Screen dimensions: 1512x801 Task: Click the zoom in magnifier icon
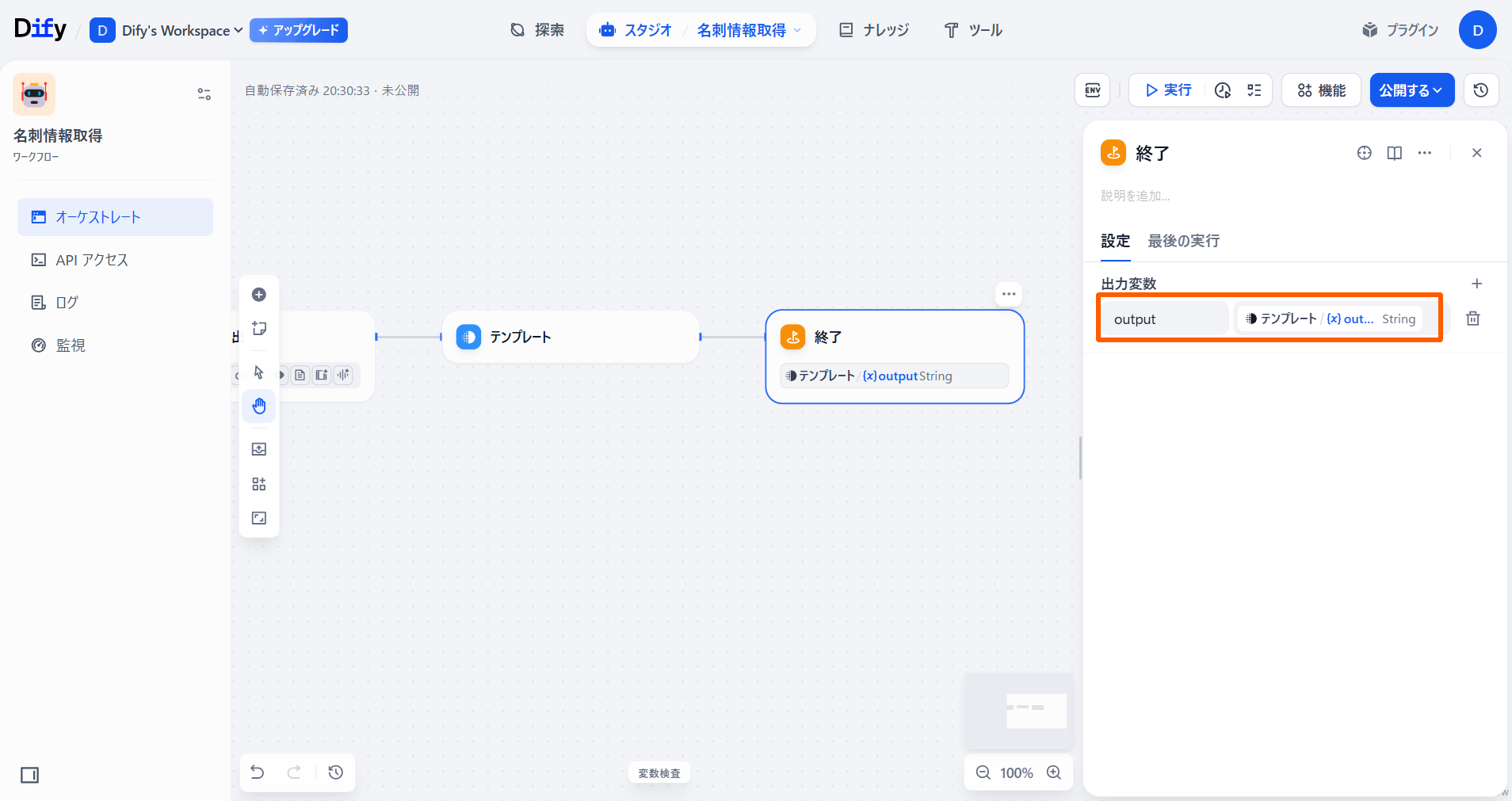[x=1054, y=772]
